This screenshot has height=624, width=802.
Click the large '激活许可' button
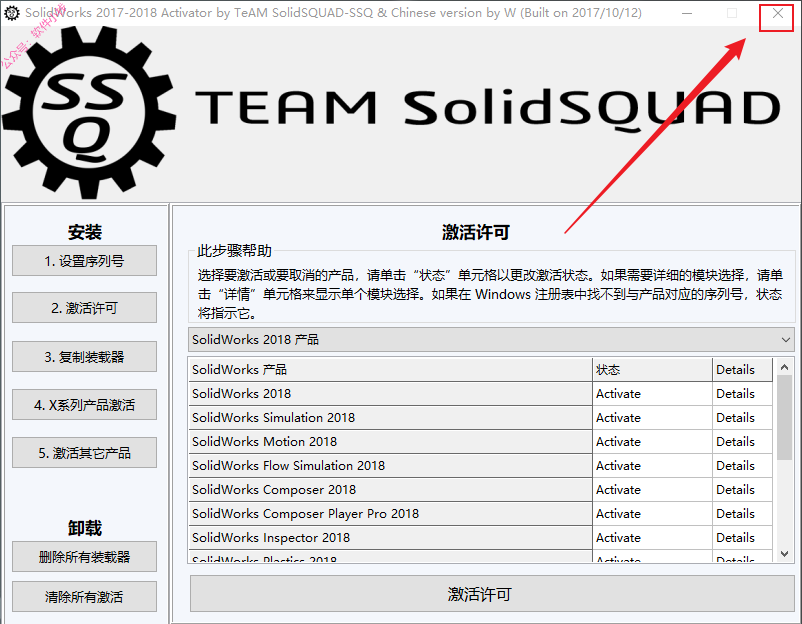(492, 594)
